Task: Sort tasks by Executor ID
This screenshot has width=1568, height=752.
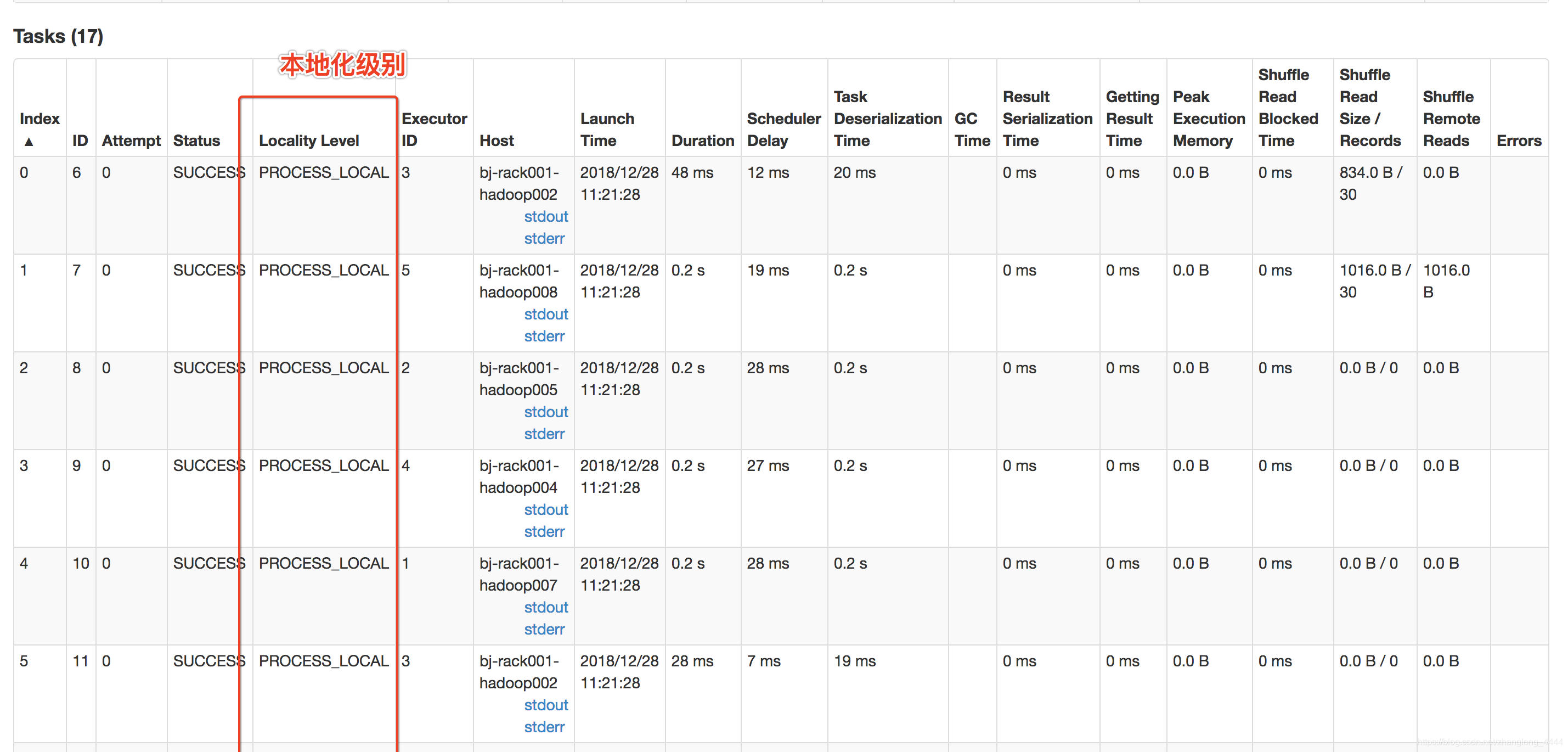Action: tap(433, 129)
